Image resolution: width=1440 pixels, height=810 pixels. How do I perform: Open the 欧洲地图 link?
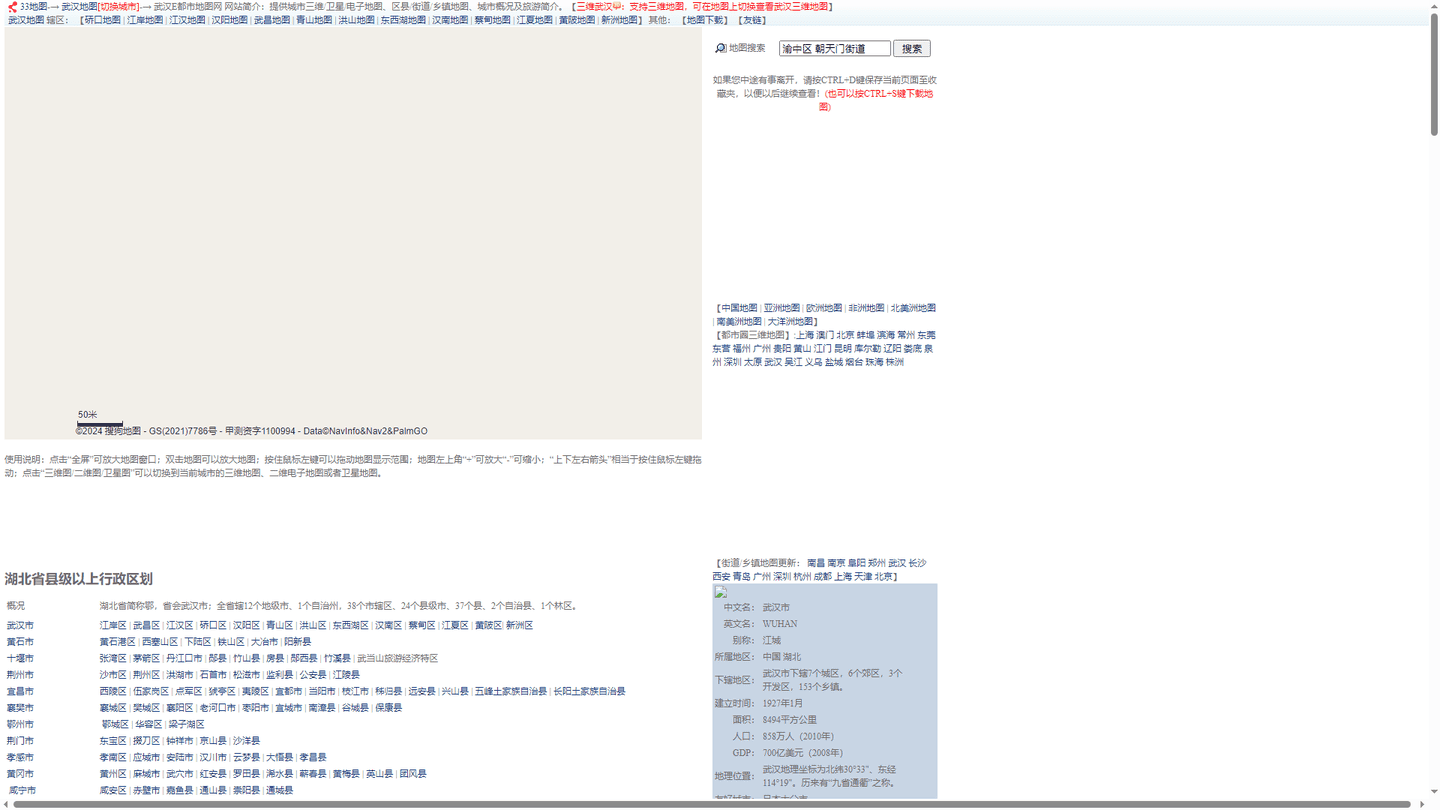tap(824, 308)
